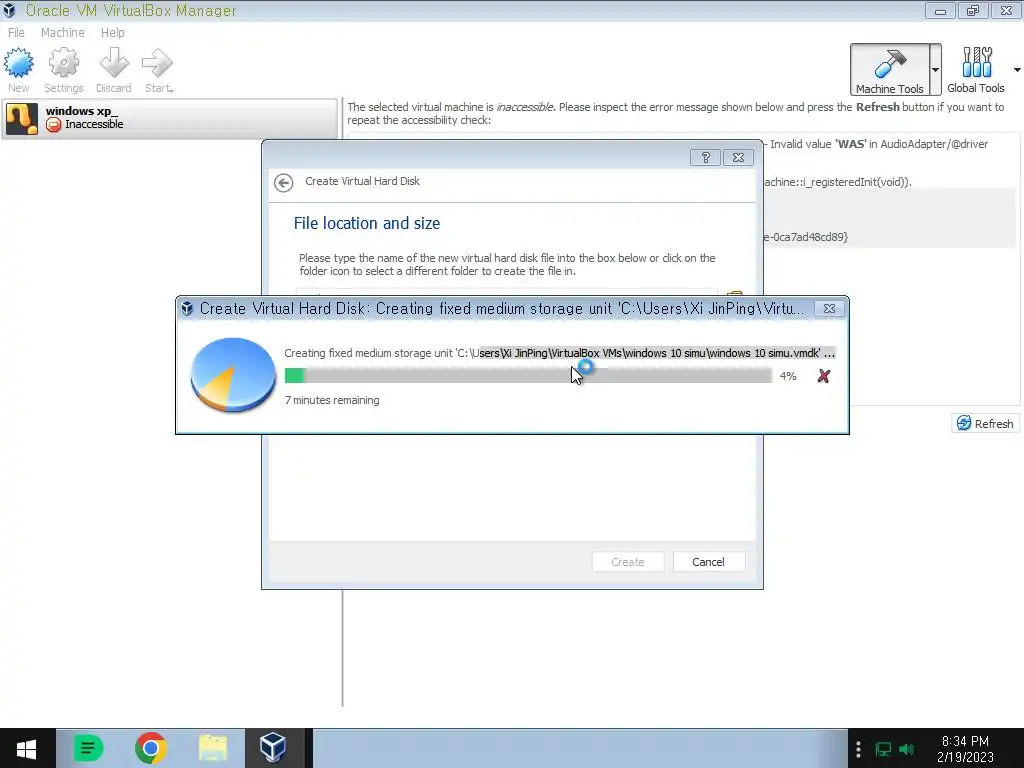Click the wizard help question mark button
The height and width of the screenshot is (768, 1024).
click(705, 157)
